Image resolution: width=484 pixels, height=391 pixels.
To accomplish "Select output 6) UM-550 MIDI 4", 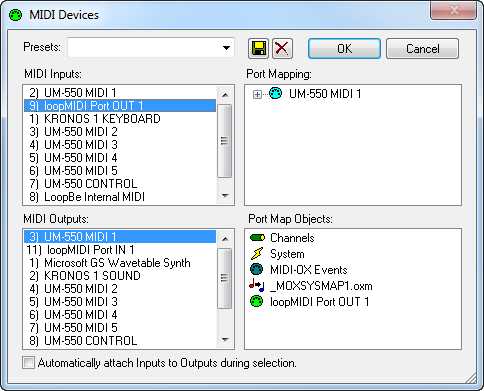I will (120, 315).
